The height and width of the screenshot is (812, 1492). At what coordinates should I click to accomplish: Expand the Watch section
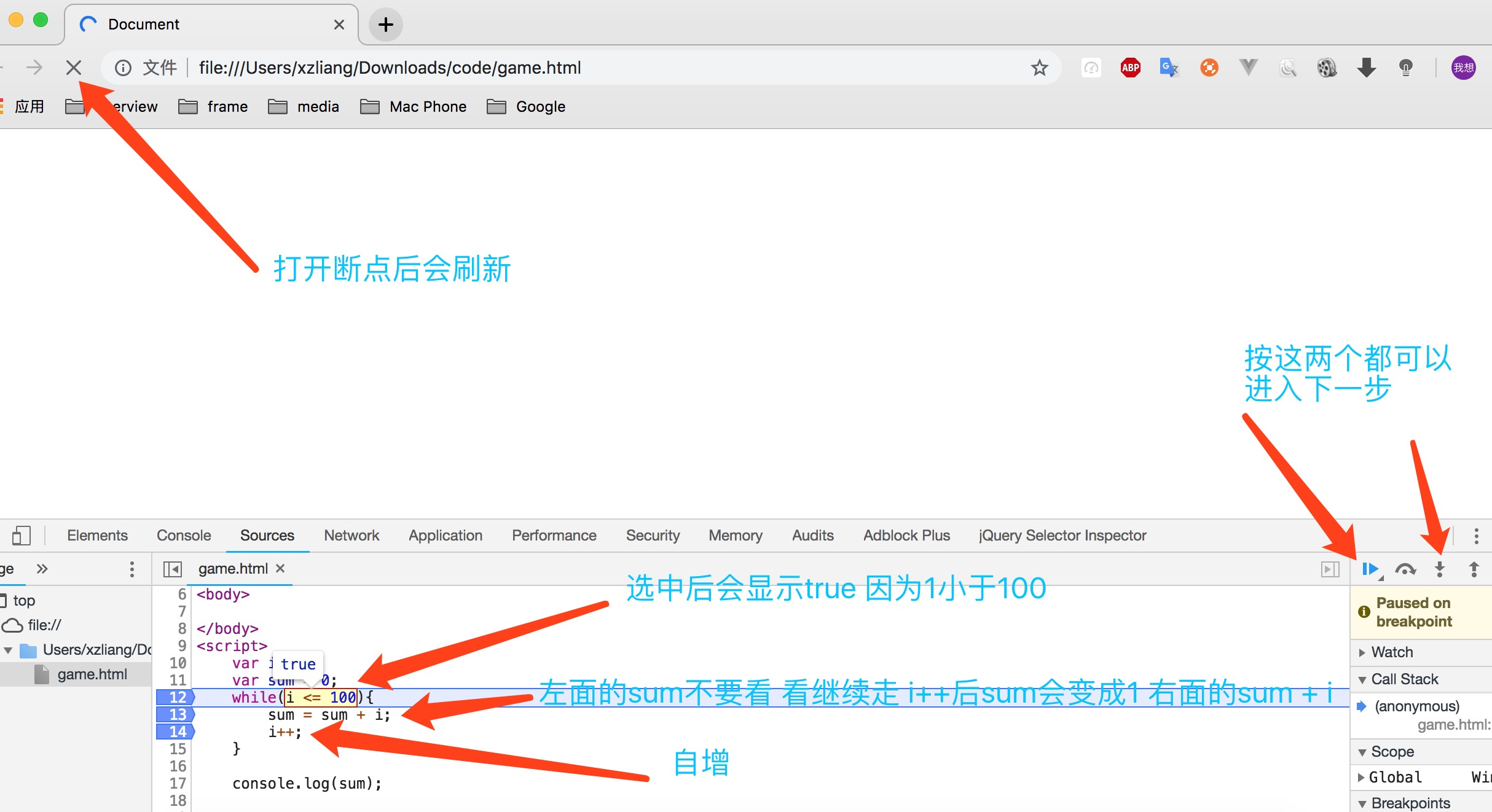(x=1392, y=652)
